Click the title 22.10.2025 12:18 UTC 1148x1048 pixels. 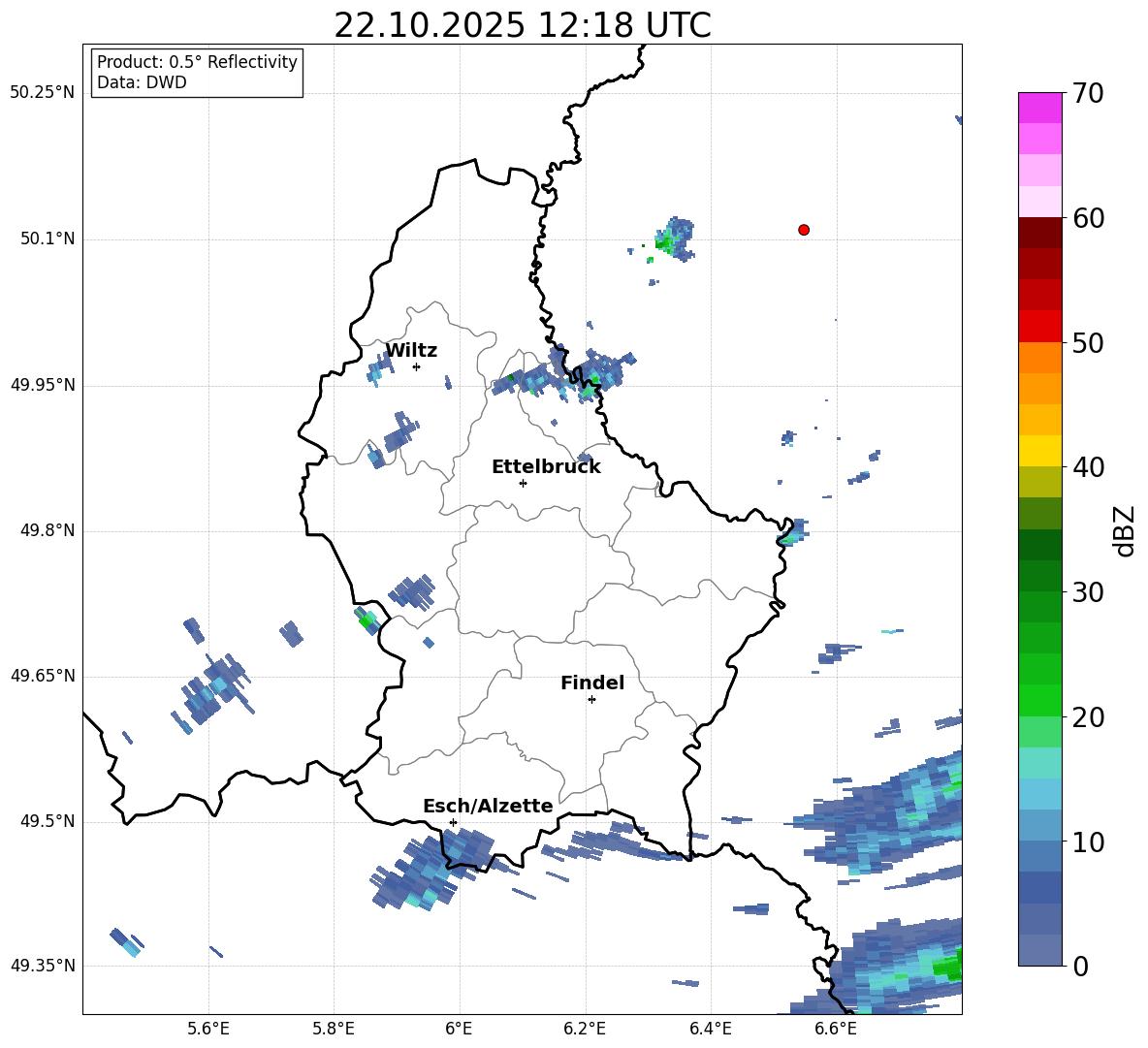(523, 25)
